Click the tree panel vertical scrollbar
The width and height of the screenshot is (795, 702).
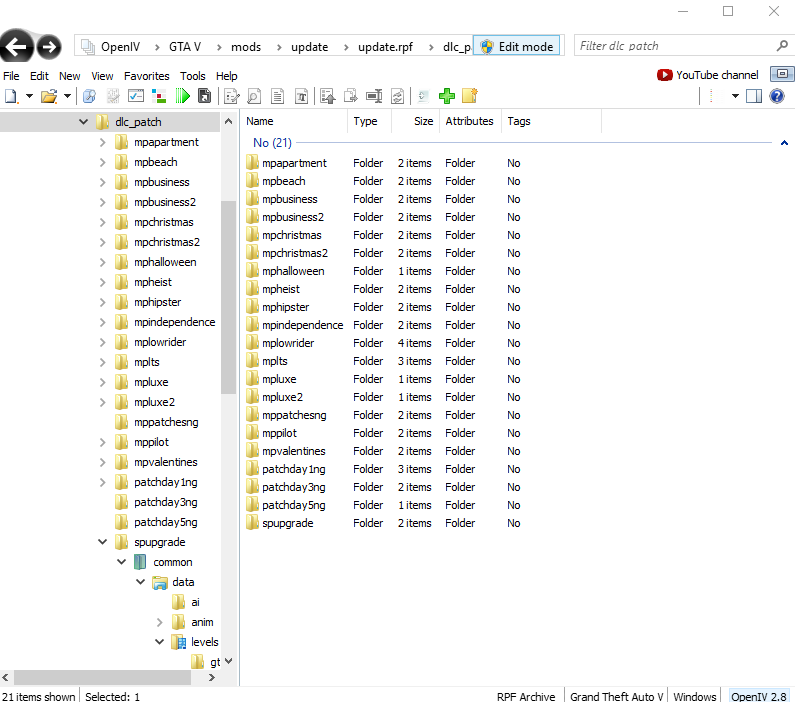[228, 297]
